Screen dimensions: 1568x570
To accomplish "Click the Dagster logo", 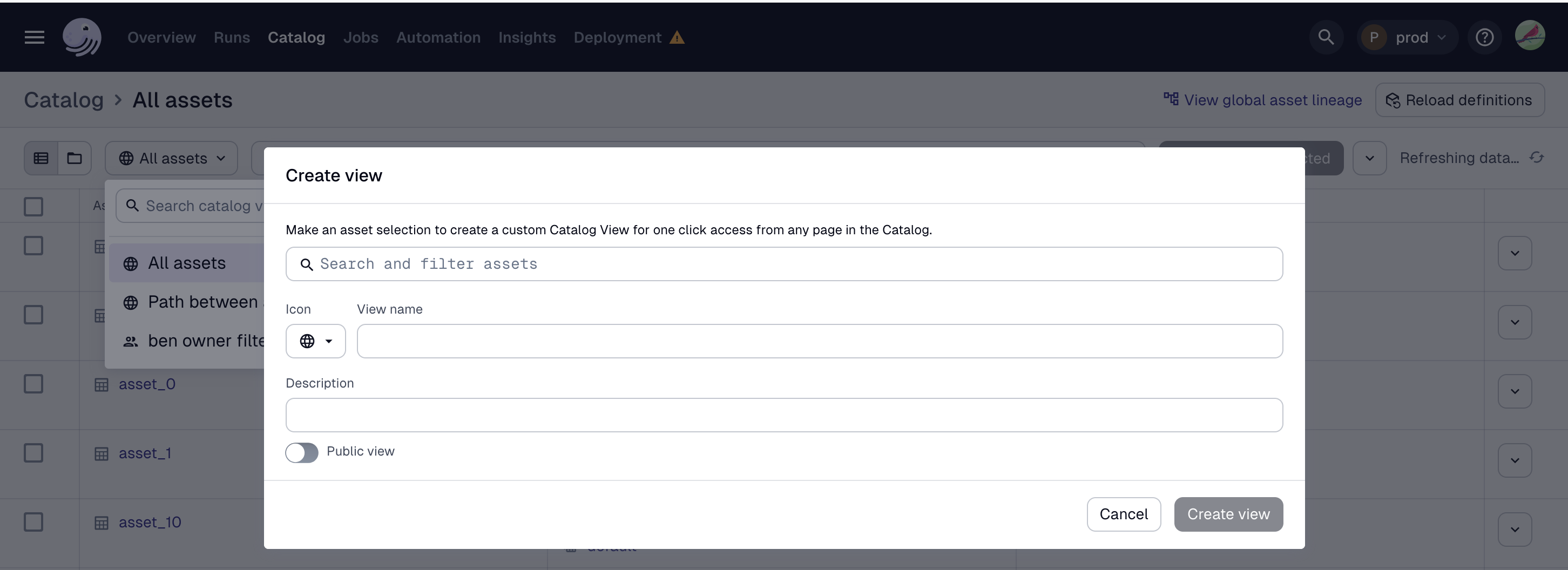I will point(82,37).
